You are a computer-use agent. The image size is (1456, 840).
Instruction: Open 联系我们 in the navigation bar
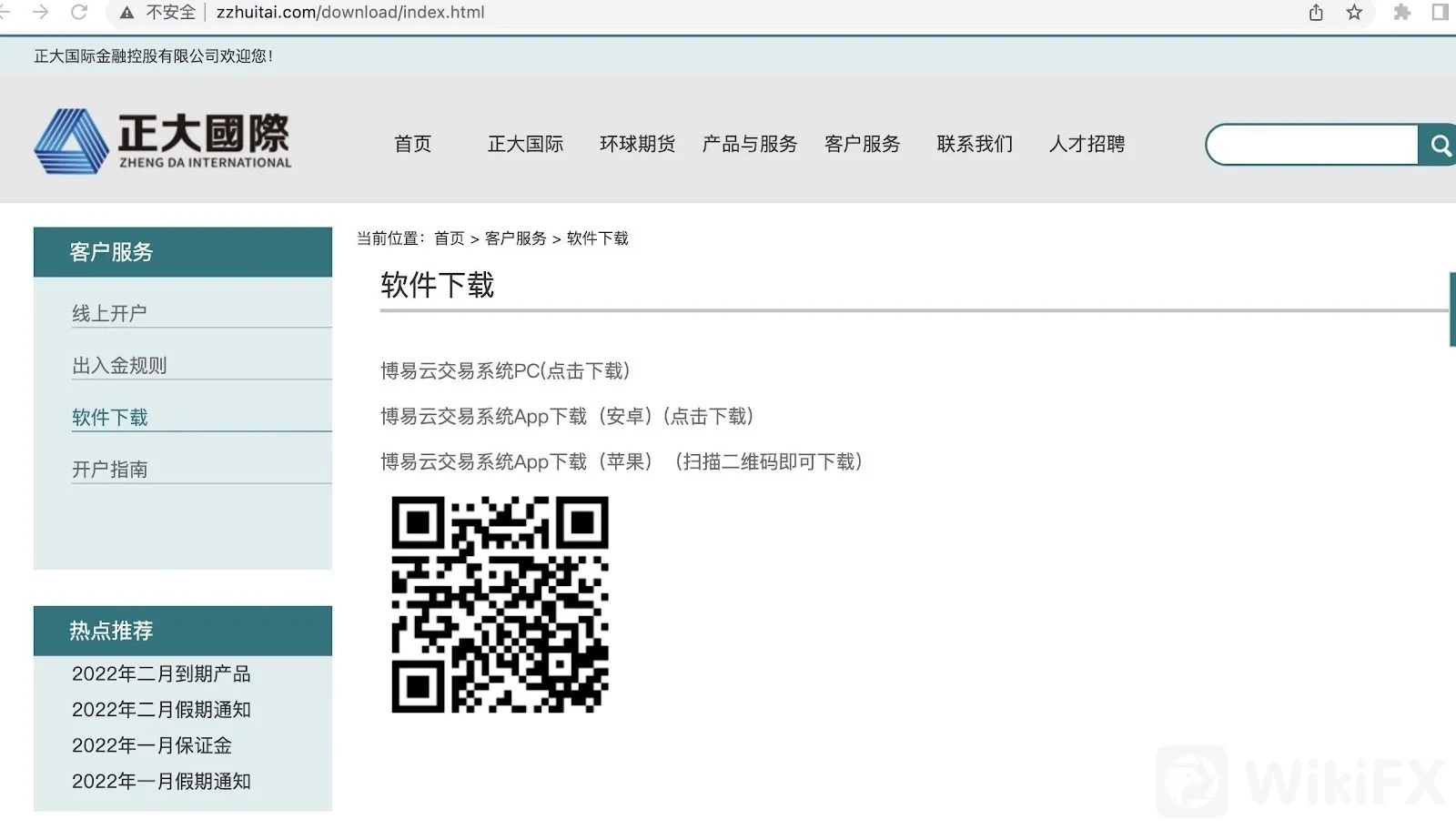pyautogui.click(x=975, y=144)
